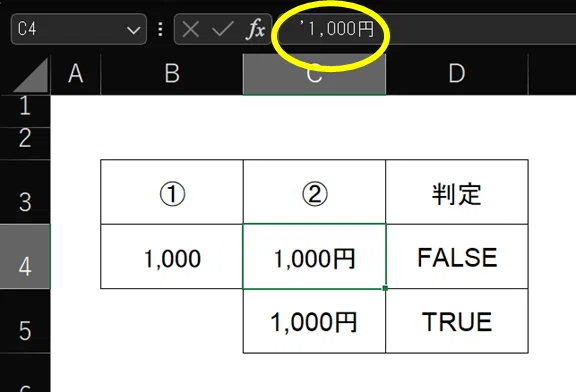Click empty cell A4
This screenshot has height=392, width=576.
(75, 256)
